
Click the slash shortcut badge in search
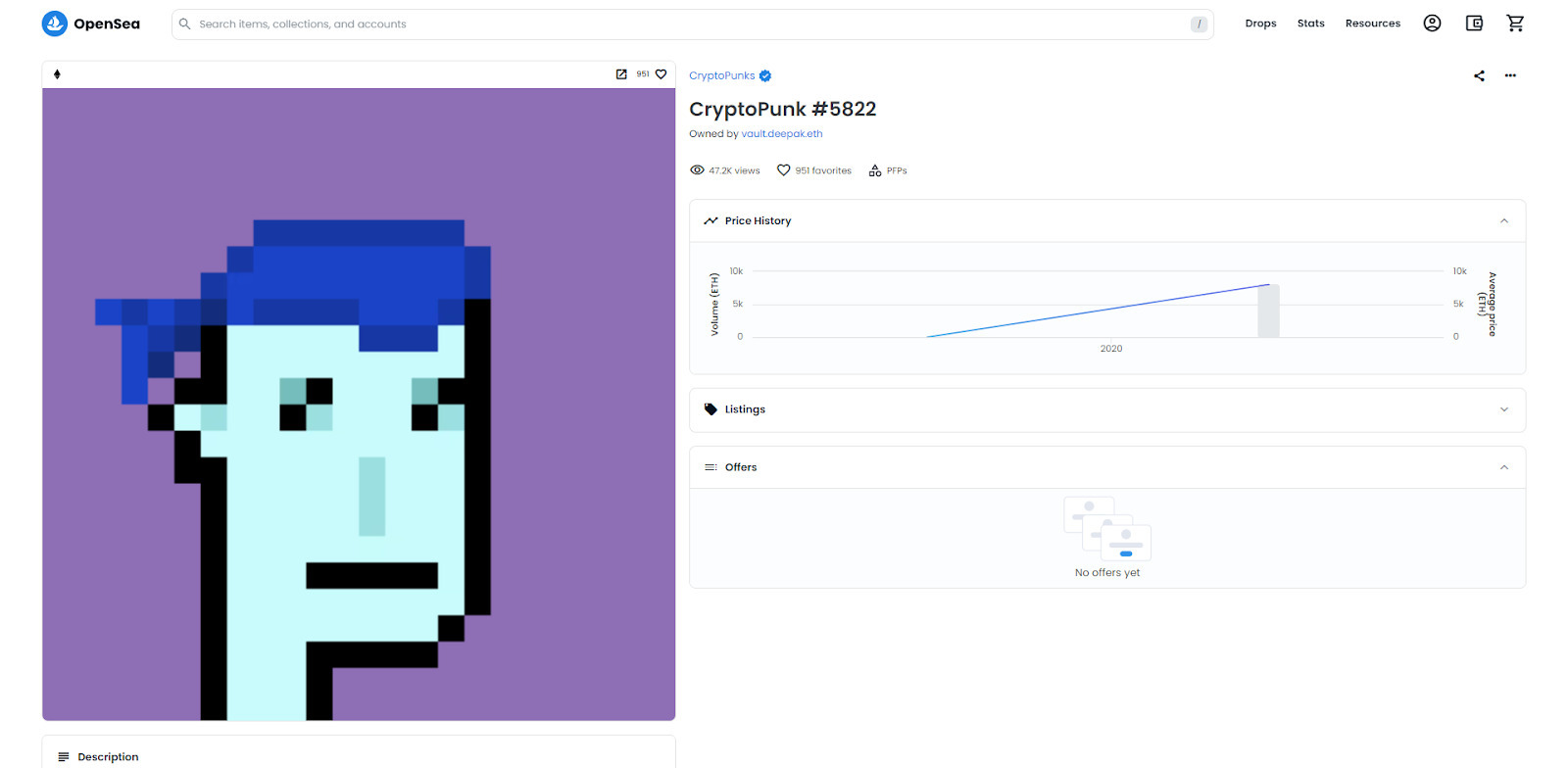1199,24
